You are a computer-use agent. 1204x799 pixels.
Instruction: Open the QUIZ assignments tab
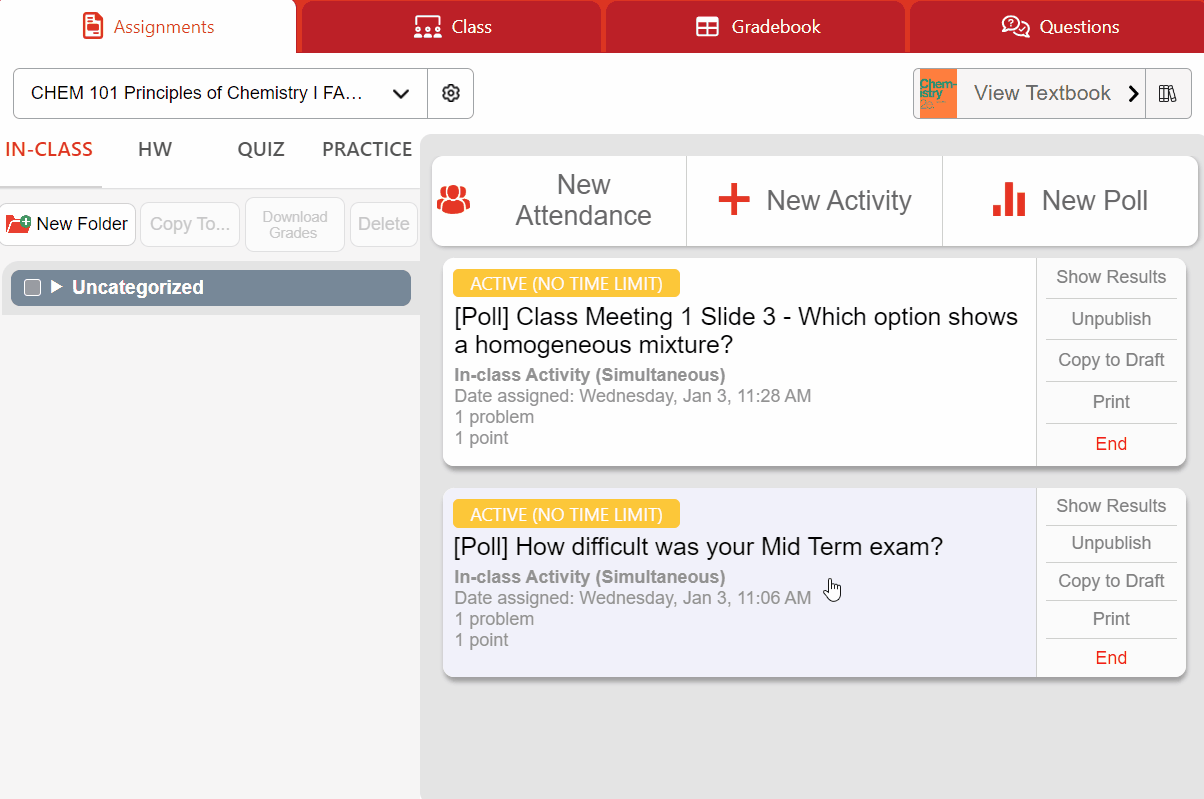pyautogui.click(x=260, y=148)
